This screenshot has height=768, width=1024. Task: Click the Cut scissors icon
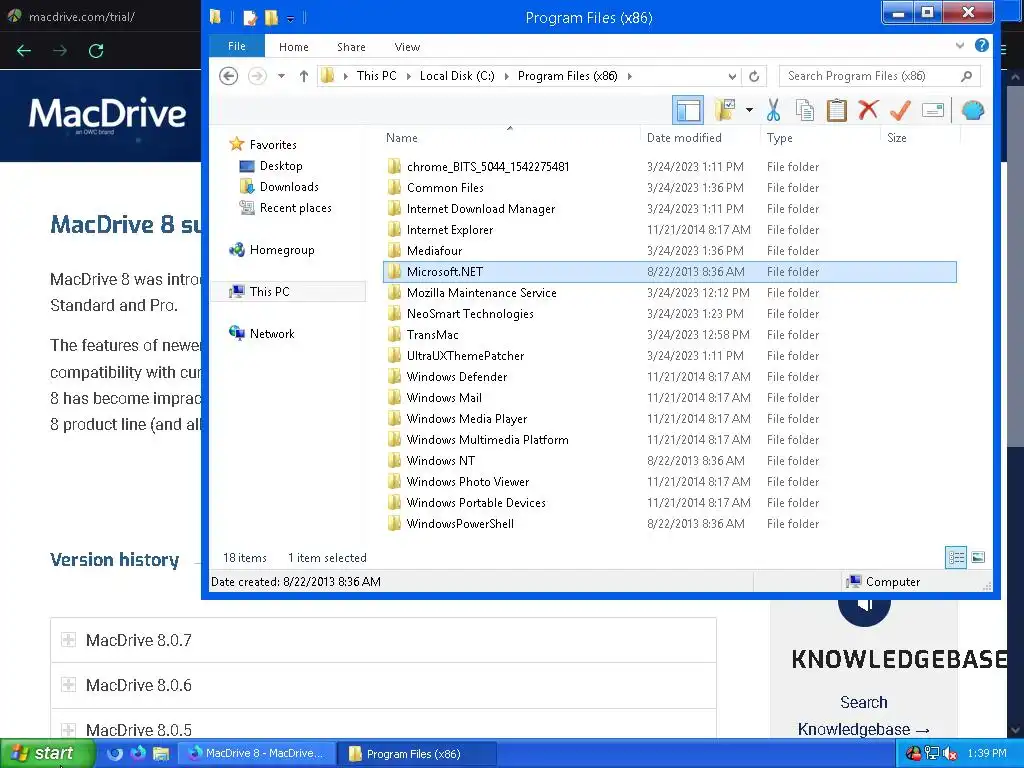(773, 110)
